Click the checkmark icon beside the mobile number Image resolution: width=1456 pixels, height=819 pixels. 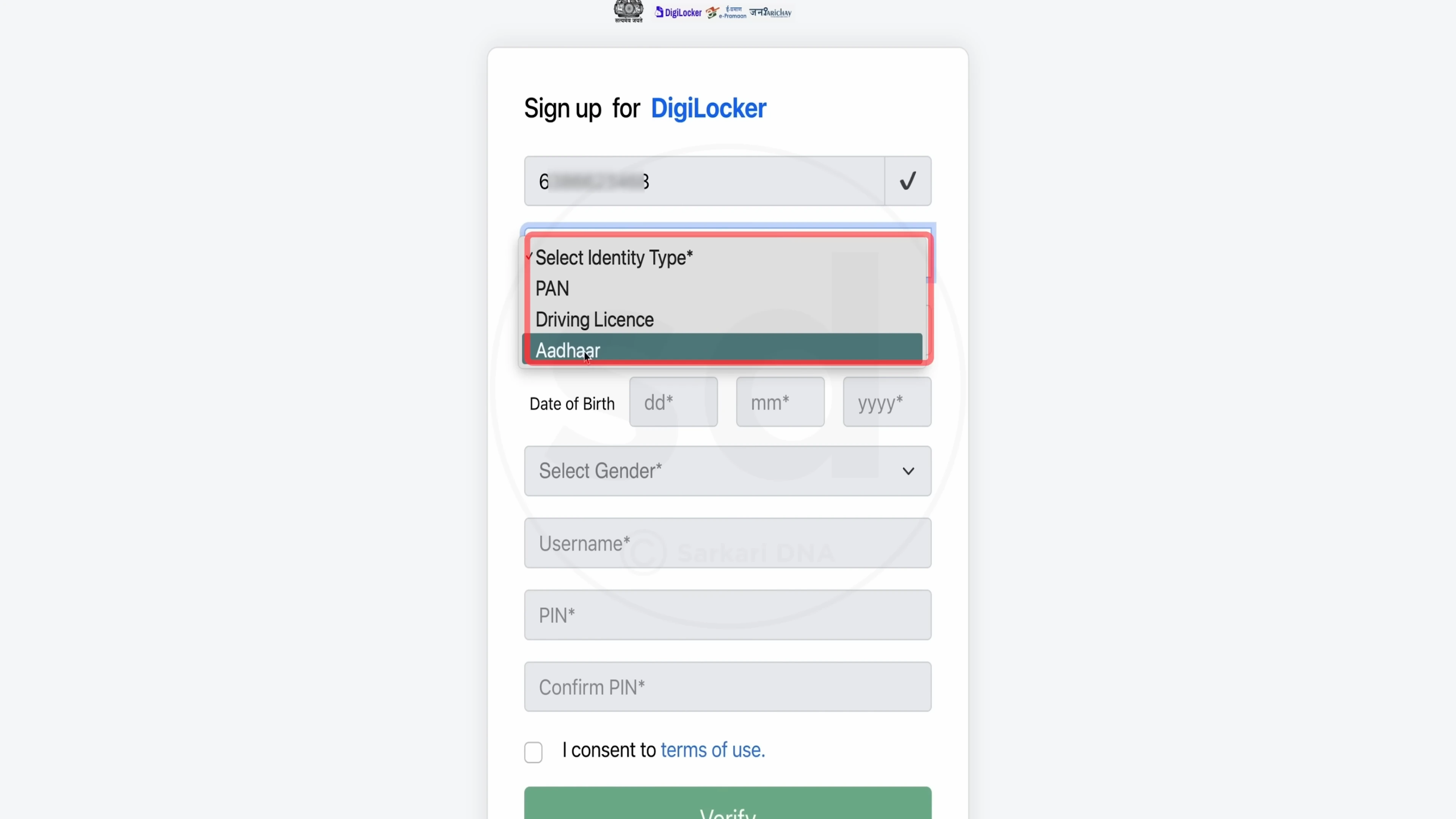907,181
